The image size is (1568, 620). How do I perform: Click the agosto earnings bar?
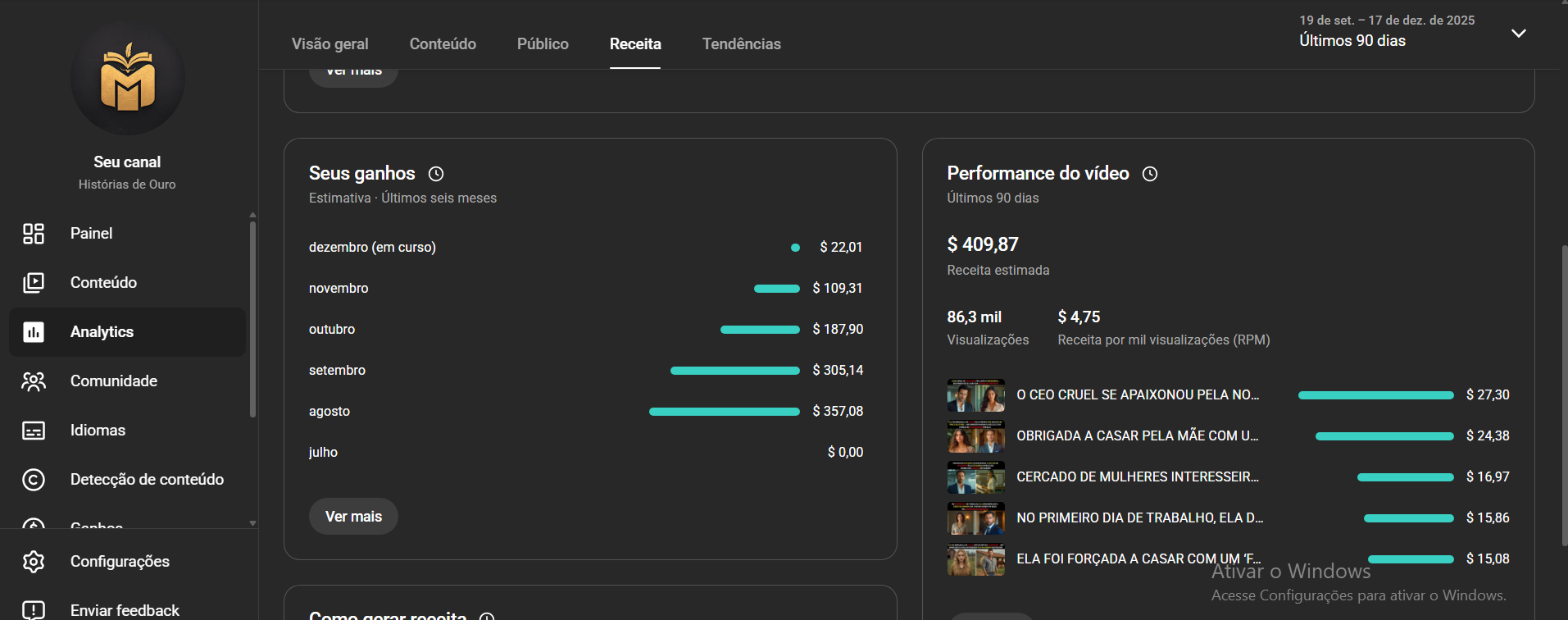tap(724, 412)
